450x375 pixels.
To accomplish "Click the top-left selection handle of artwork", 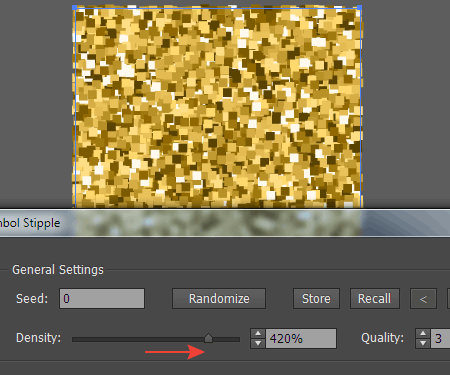I will [75, 7].
